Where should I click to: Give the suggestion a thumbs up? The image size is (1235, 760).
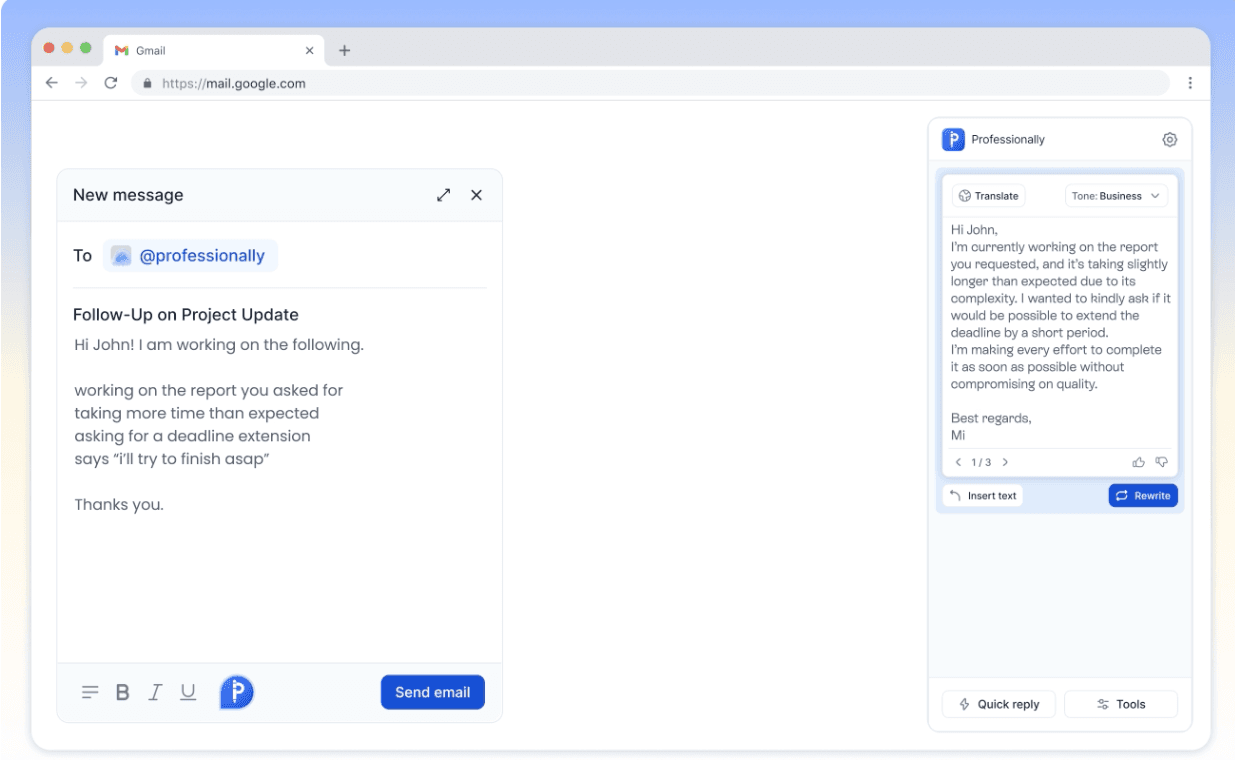pos(1138,462)
